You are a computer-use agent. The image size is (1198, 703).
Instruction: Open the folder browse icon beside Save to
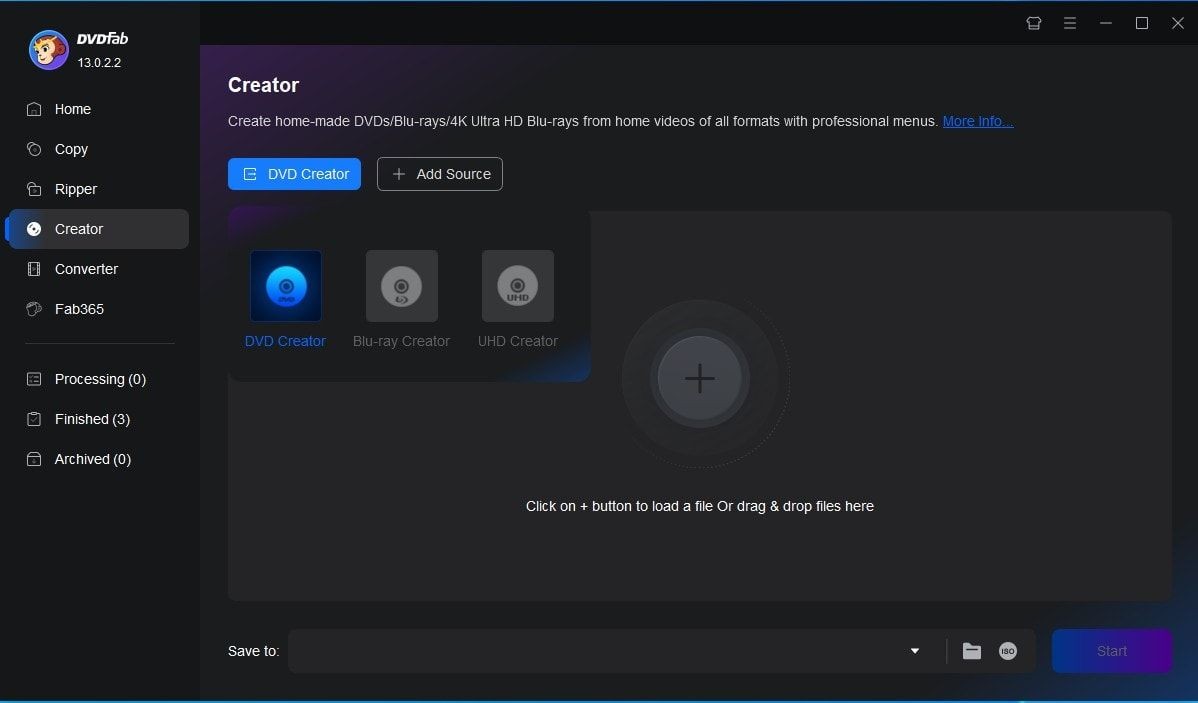971,651
